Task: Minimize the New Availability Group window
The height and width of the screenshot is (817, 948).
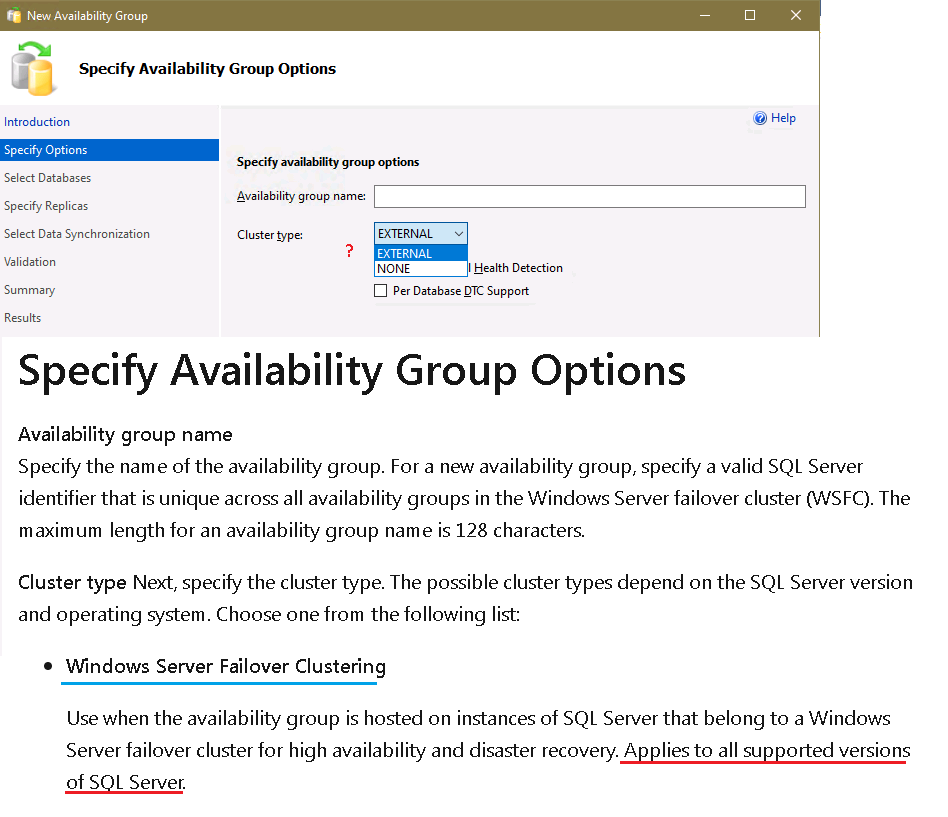Action: click(705, 15)
